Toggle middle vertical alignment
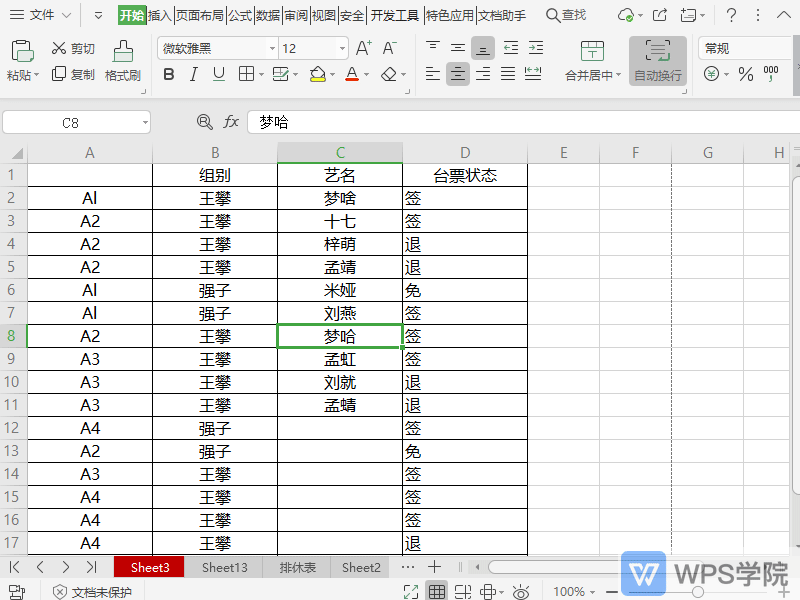 pos(458,47)
